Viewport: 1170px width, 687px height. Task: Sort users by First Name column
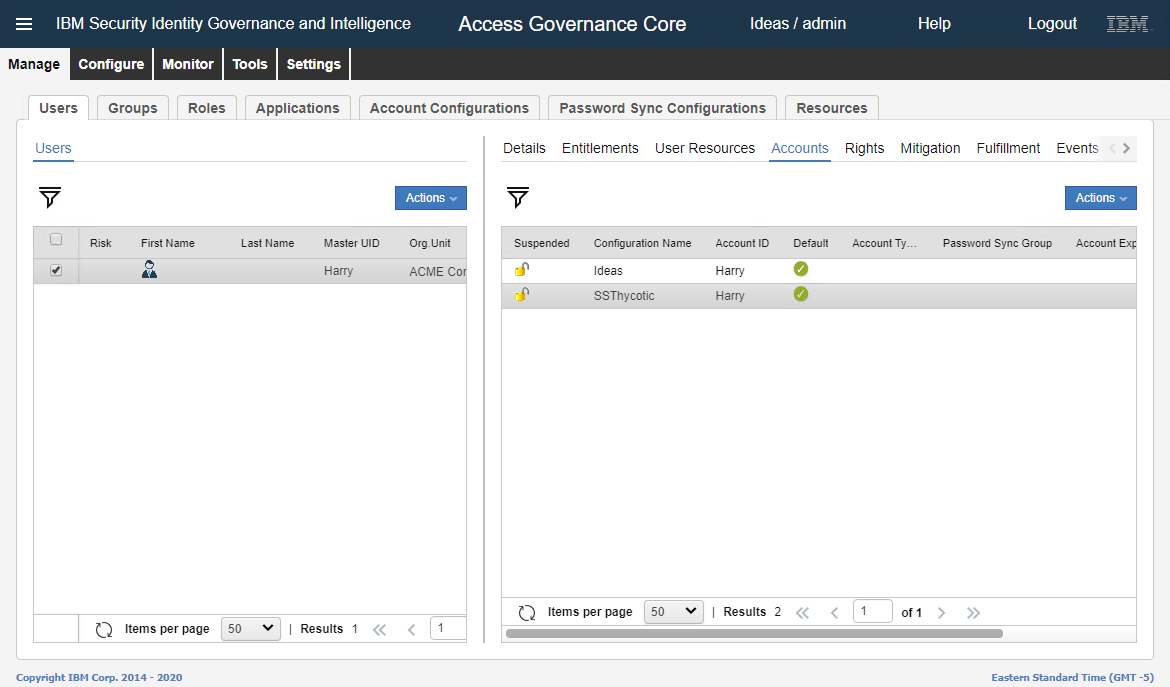(168, 243)
